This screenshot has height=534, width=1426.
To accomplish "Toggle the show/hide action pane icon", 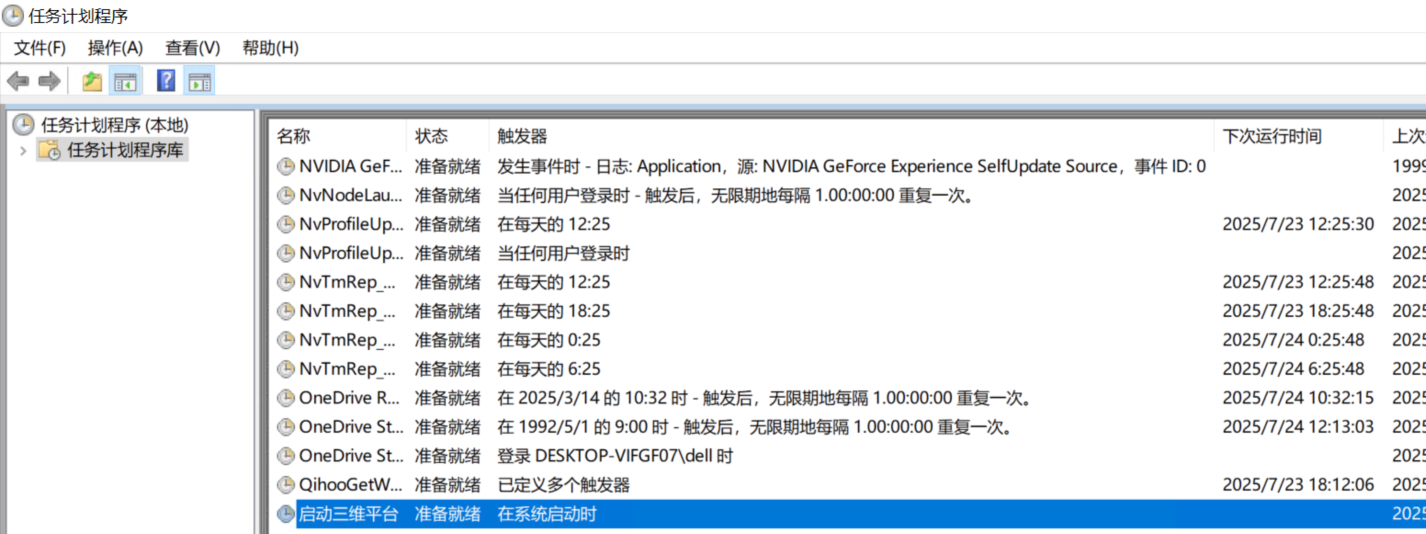I will [199, 81].
